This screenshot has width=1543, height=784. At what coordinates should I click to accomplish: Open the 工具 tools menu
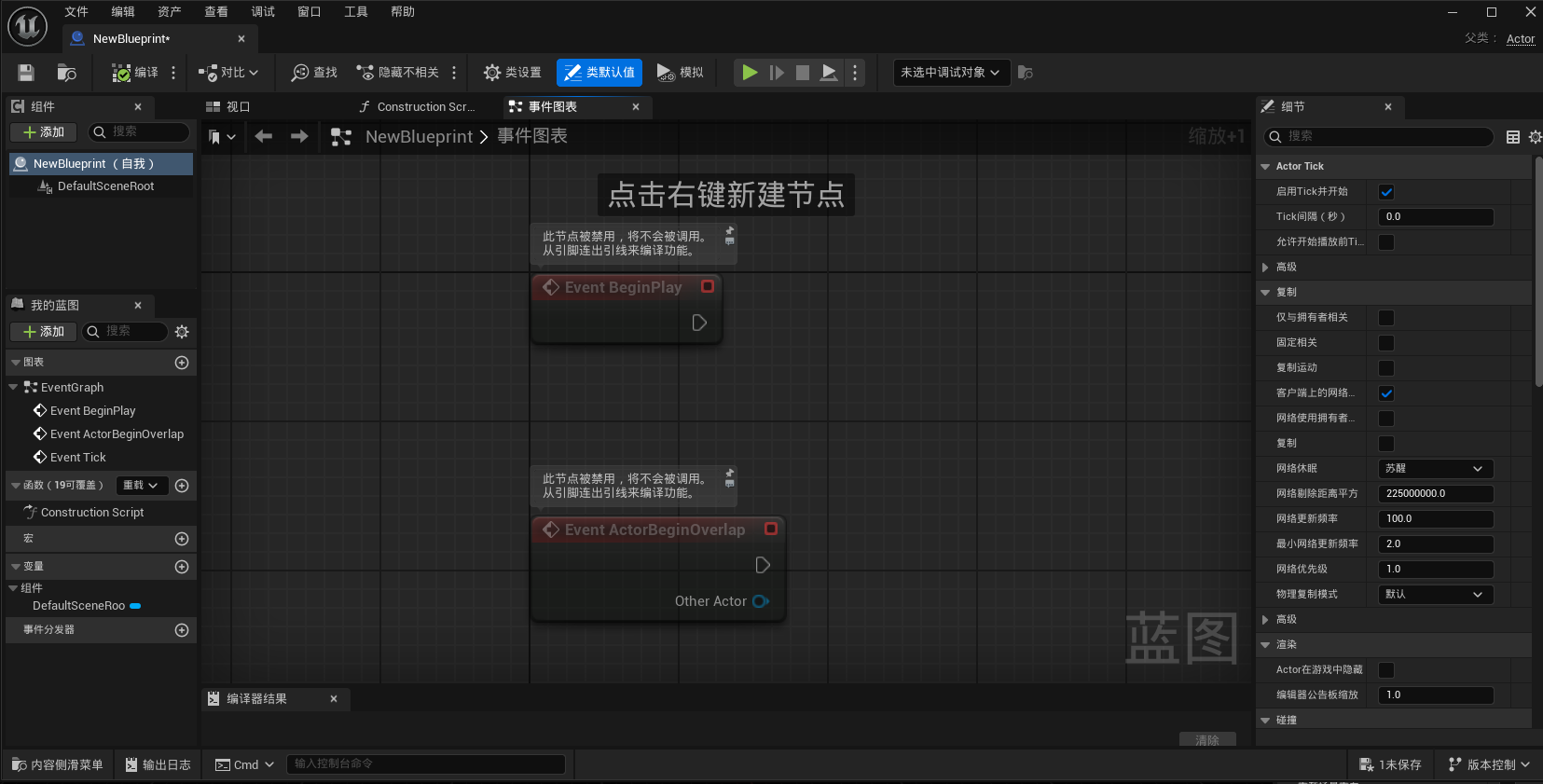356,12
